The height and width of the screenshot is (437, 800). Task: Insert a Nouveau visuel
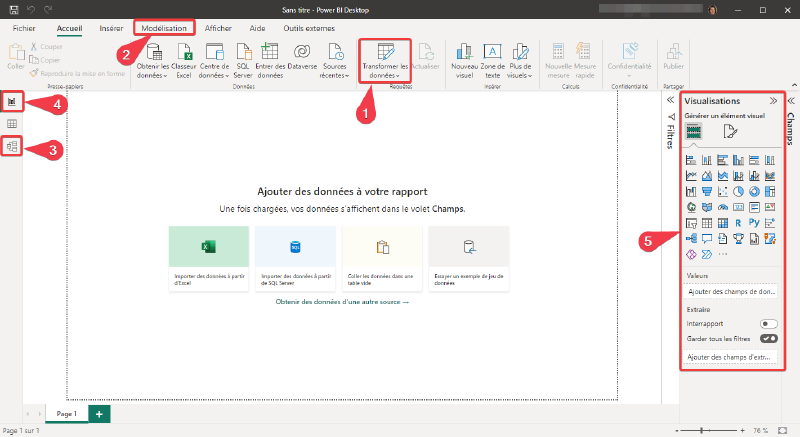(x=464, y=61)
